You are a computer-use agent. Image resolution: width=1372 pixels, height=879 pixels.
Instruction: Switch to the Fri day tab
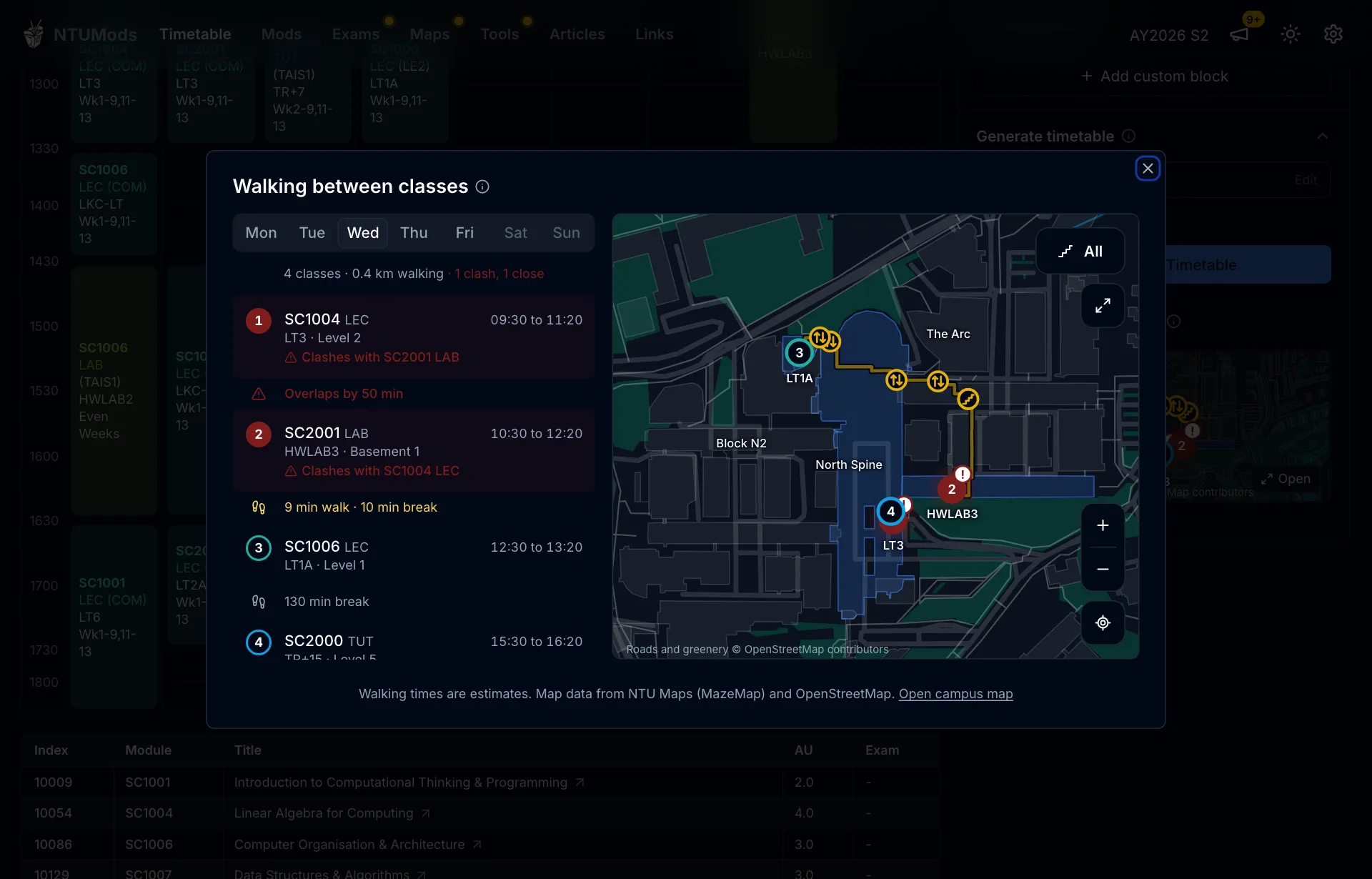(464, 233)
